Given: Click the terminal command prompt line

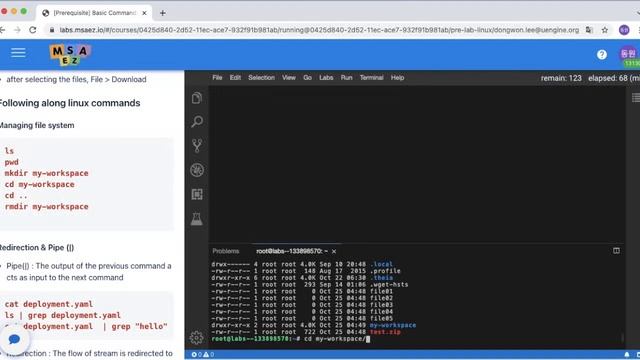Looking at the screenshot, I should (291, 339).
